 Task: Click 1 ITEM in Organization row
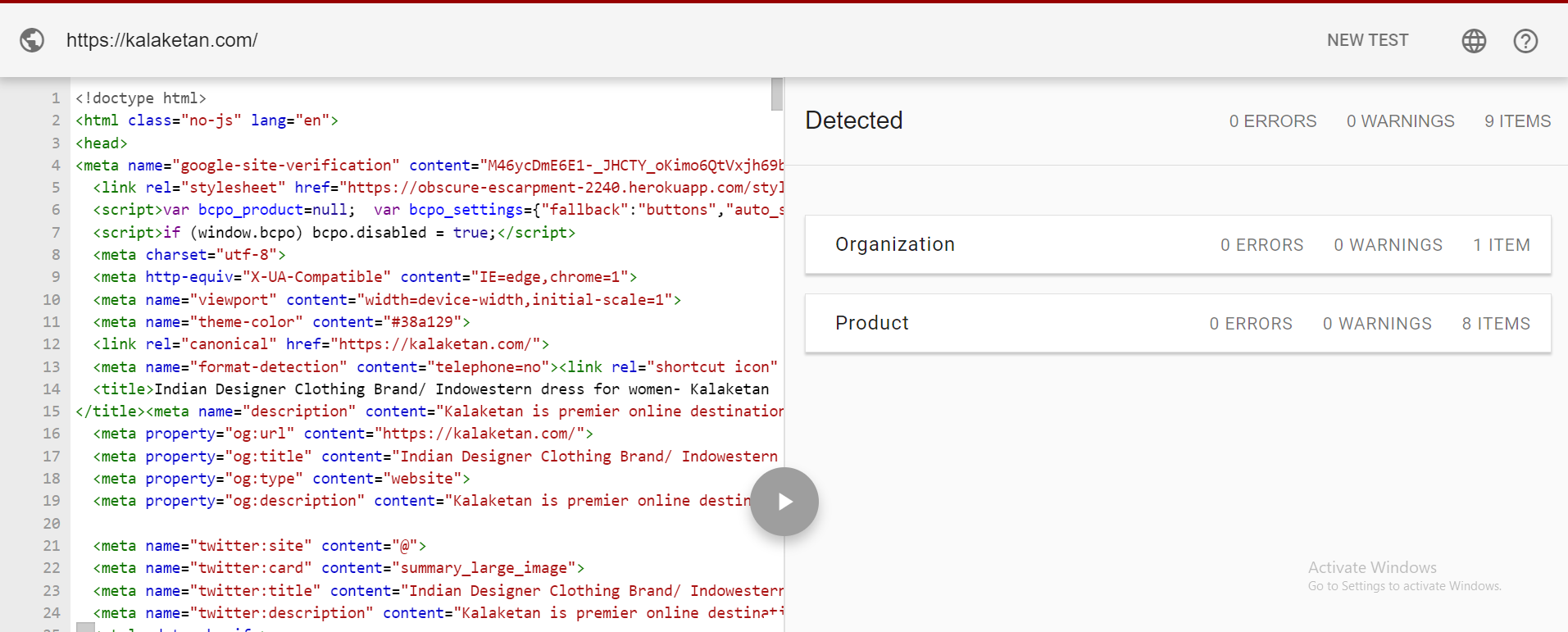tap(1501, 245)
